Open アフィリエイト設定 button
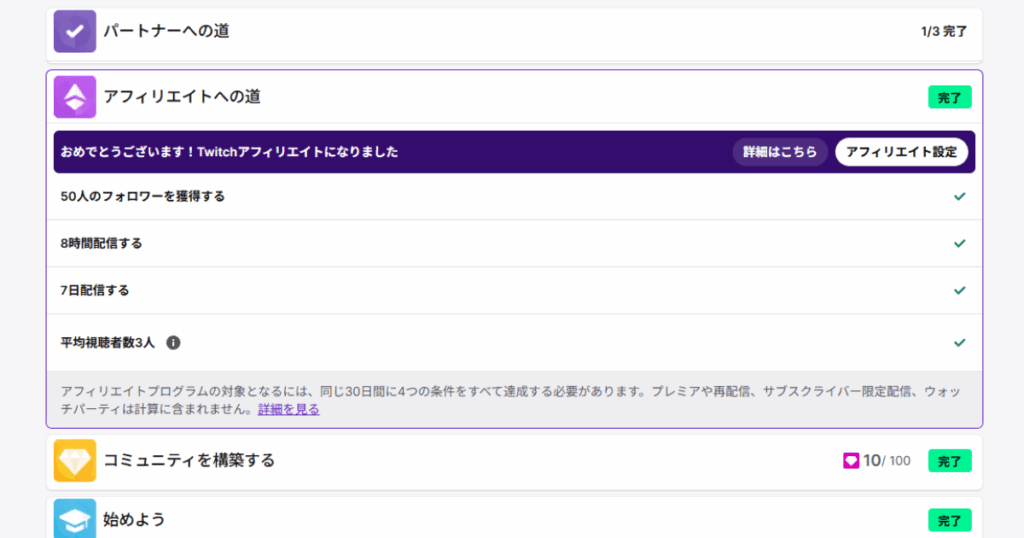 (x=901, y=152)
